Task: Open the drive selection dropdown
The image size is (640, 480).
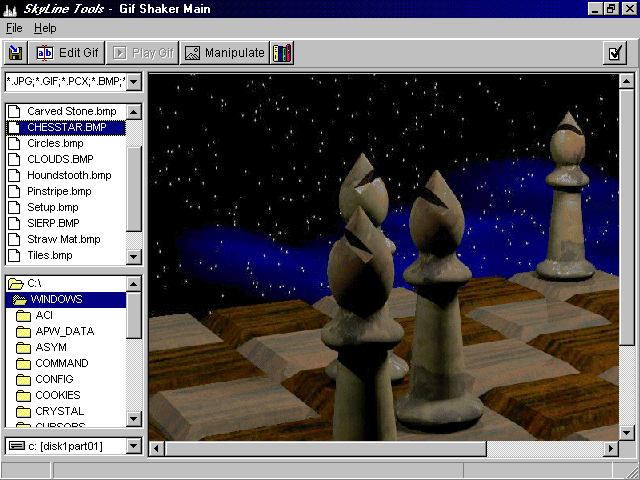Action: tap(133, 446)
